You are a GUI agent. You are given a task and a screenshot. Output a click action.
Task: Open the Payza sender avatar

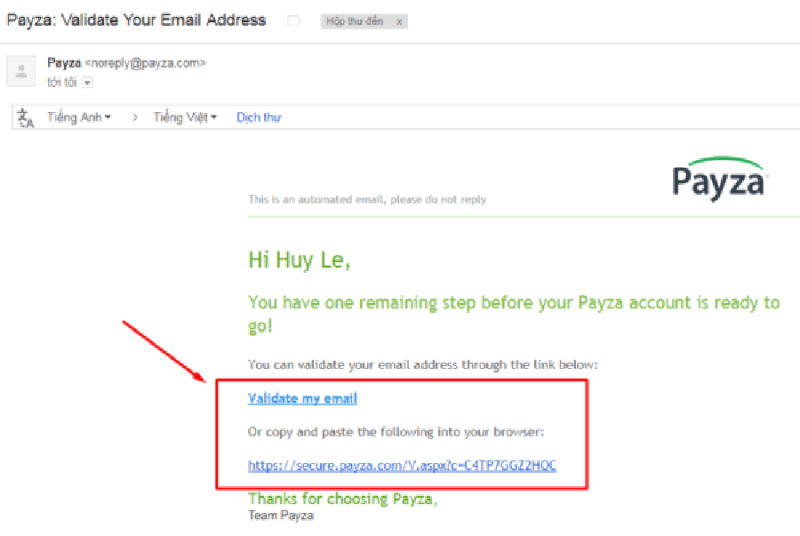coord(21,71)
